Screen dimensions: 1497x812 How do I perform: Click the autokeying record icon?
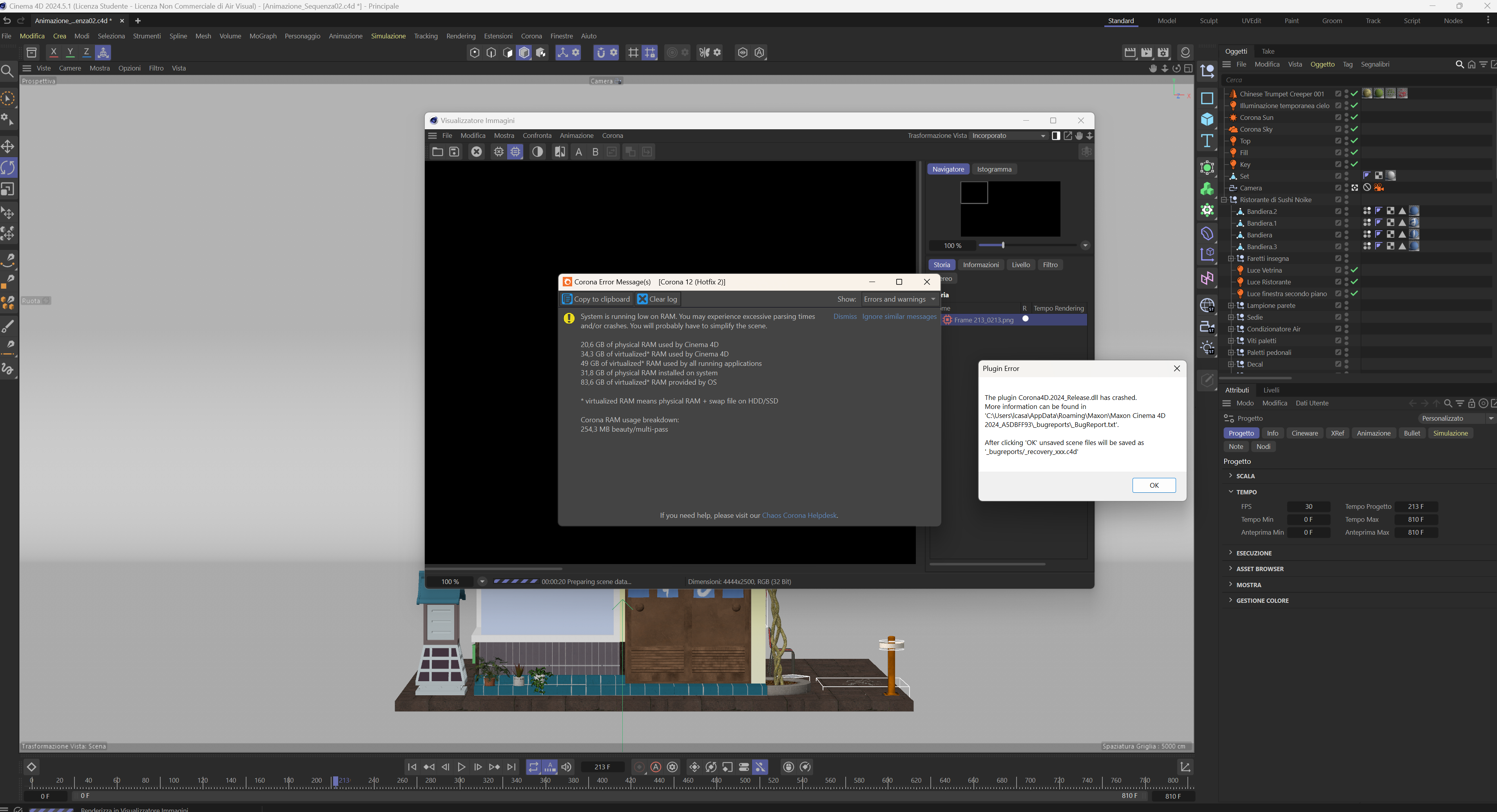[x=656, y=767]
